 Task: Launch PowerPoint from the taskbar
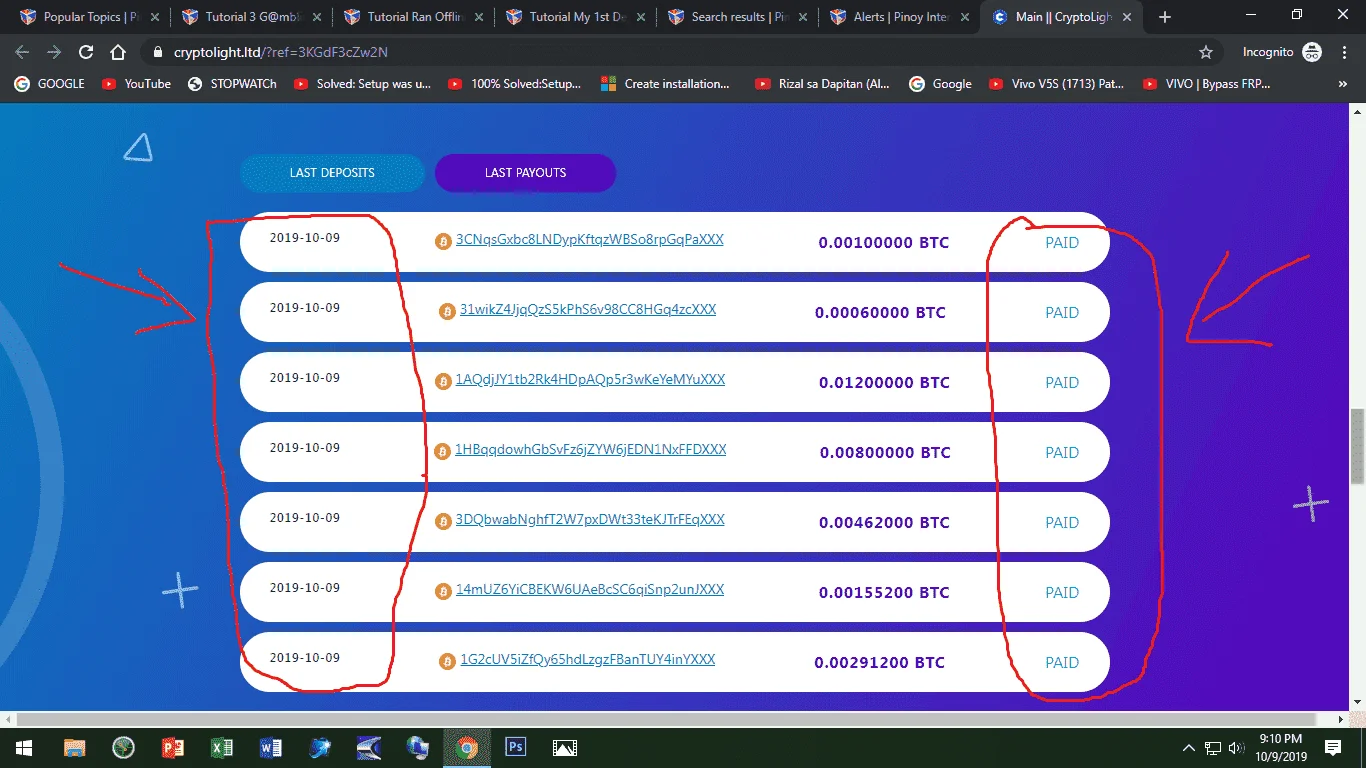tap(172, 747)
